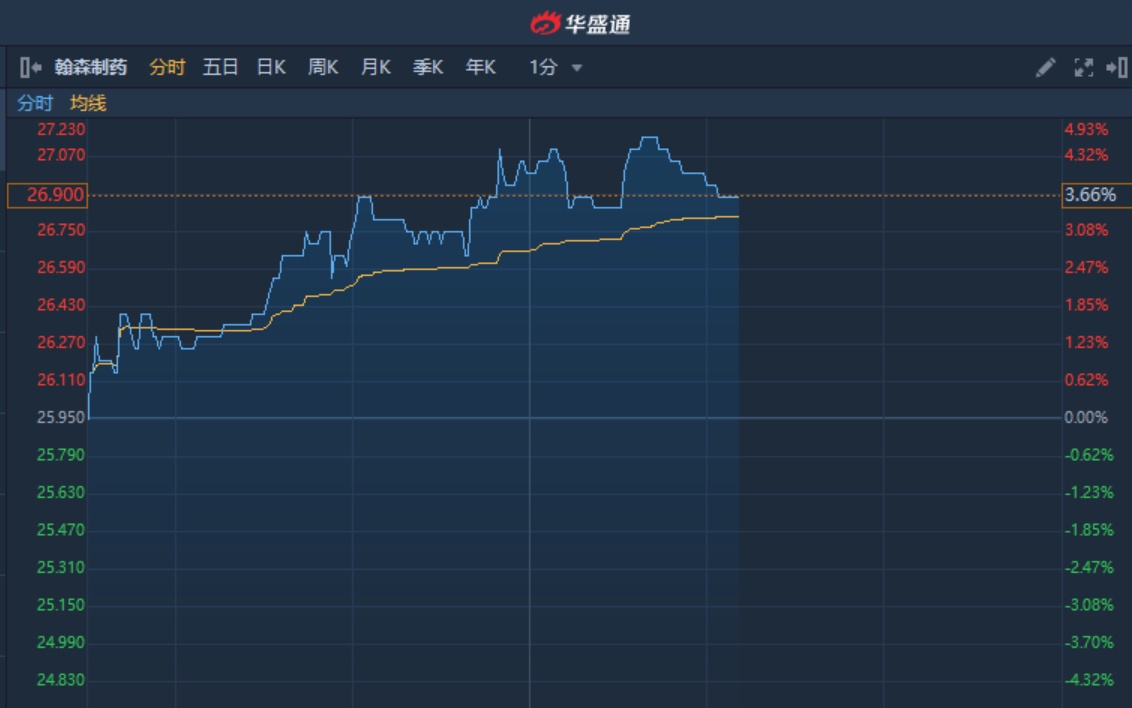Click the 4.93% percent axis value

(x=1087, y=129)
